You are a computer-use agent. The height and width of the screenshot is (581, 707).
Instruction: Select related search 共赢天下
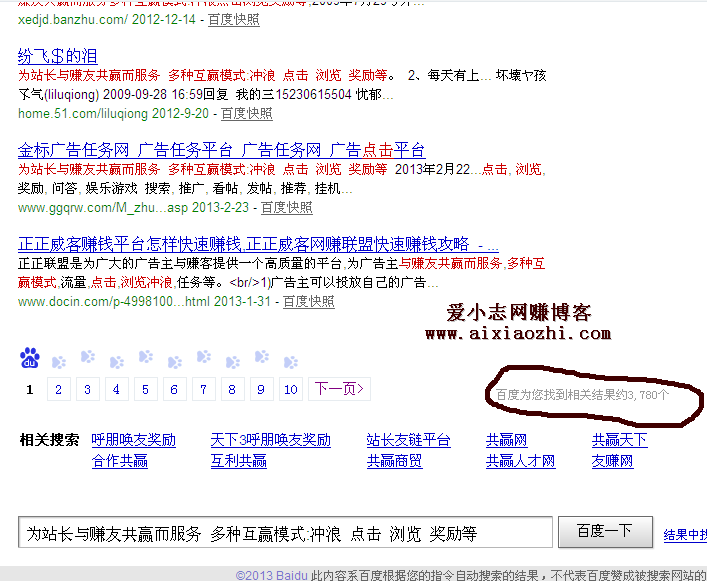click(620, 440)
